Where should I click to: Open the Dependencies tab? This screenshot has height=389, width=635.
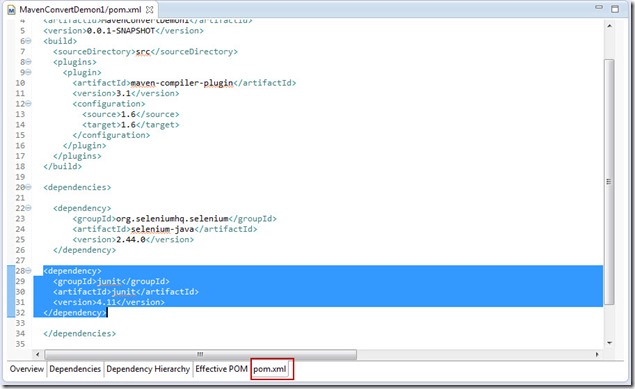[x=75, y=369]
